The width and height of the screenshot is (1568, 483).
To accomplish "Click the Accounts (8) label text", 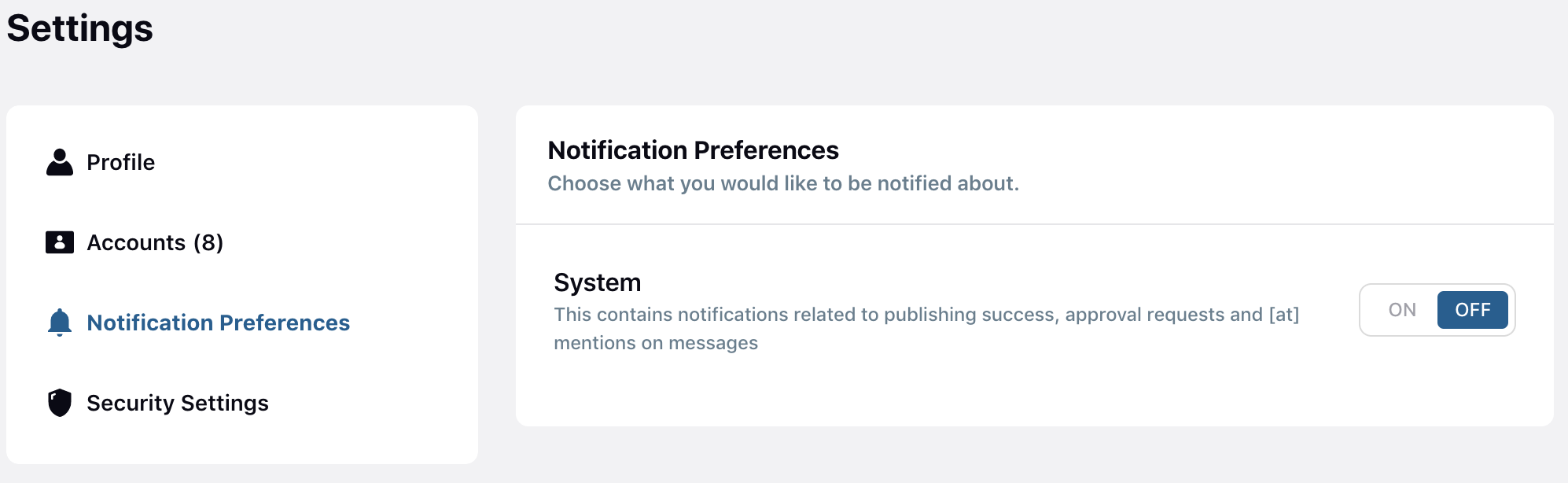I will (155, 242).
